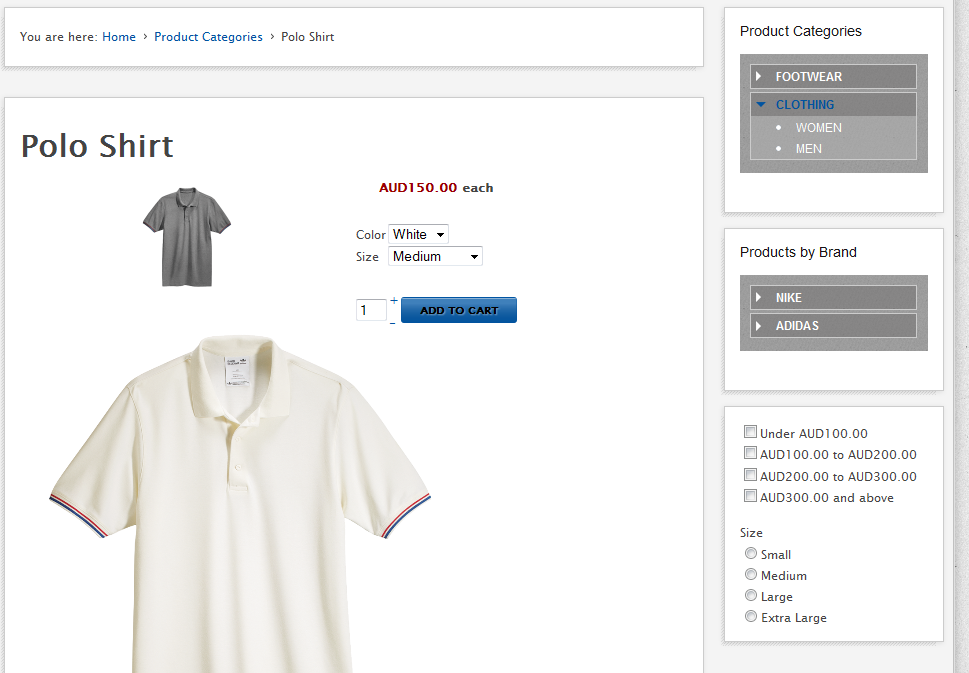969x673 pixels.
Task: Choose the Extra Large size option
Action: point(750,616)
